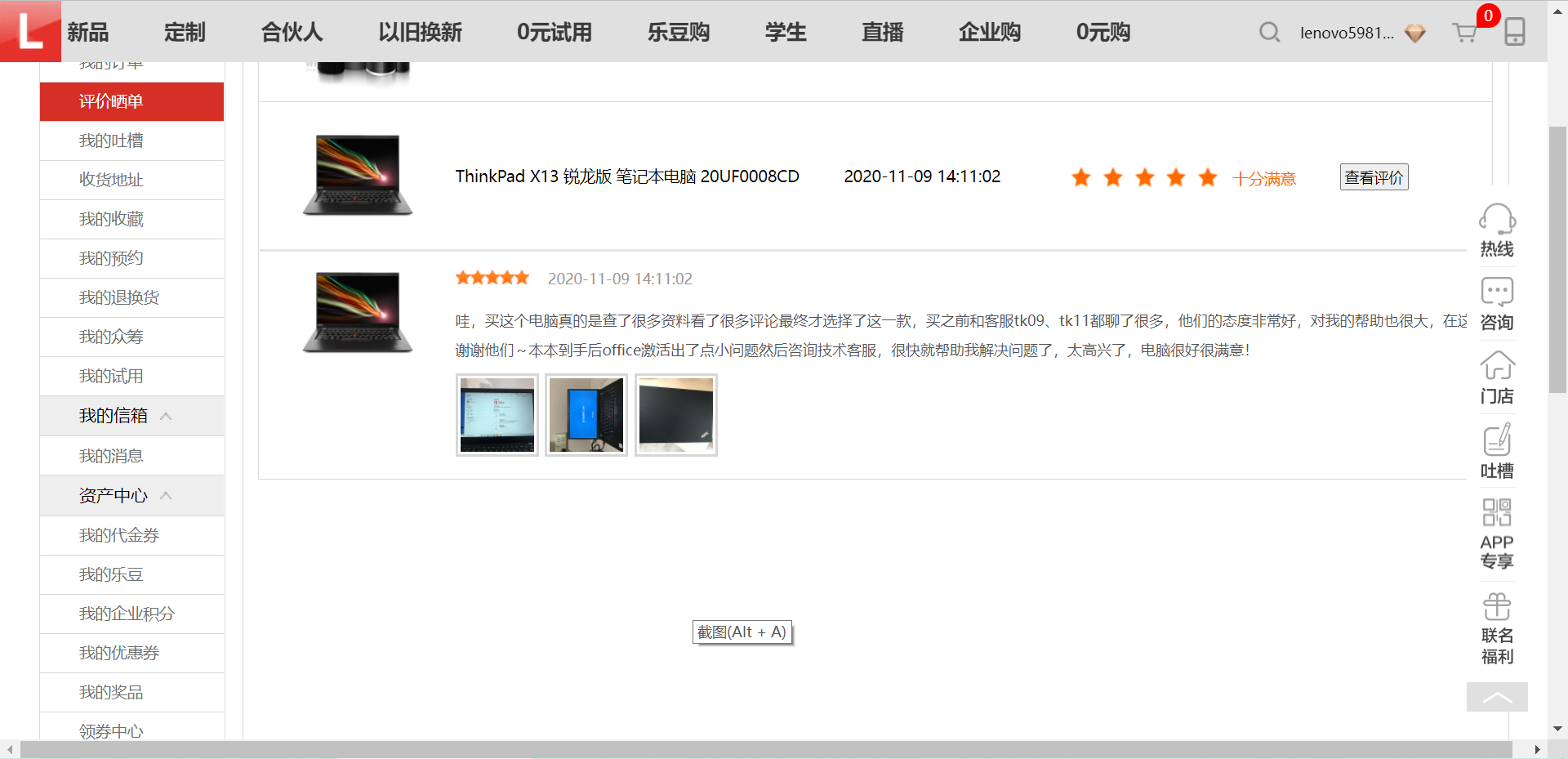This screenshot has width=1568, height=759.
Task: Click the 十分满意 rating label
Action: [x=1264, y=179]
